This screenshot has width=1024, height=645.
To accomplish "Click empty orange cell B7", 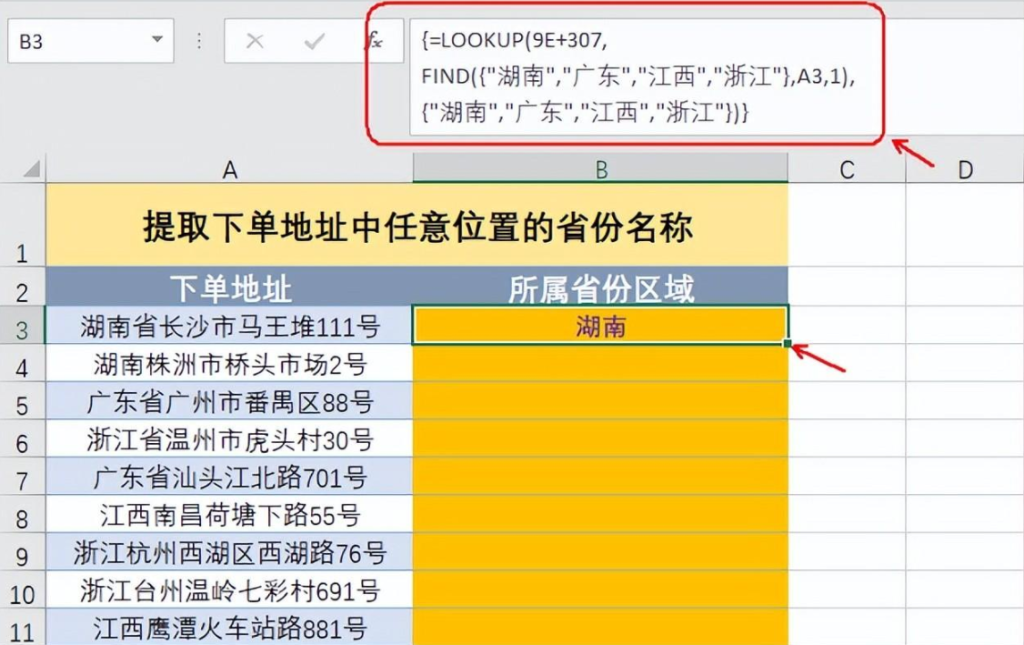I will [x=601, y=477].
